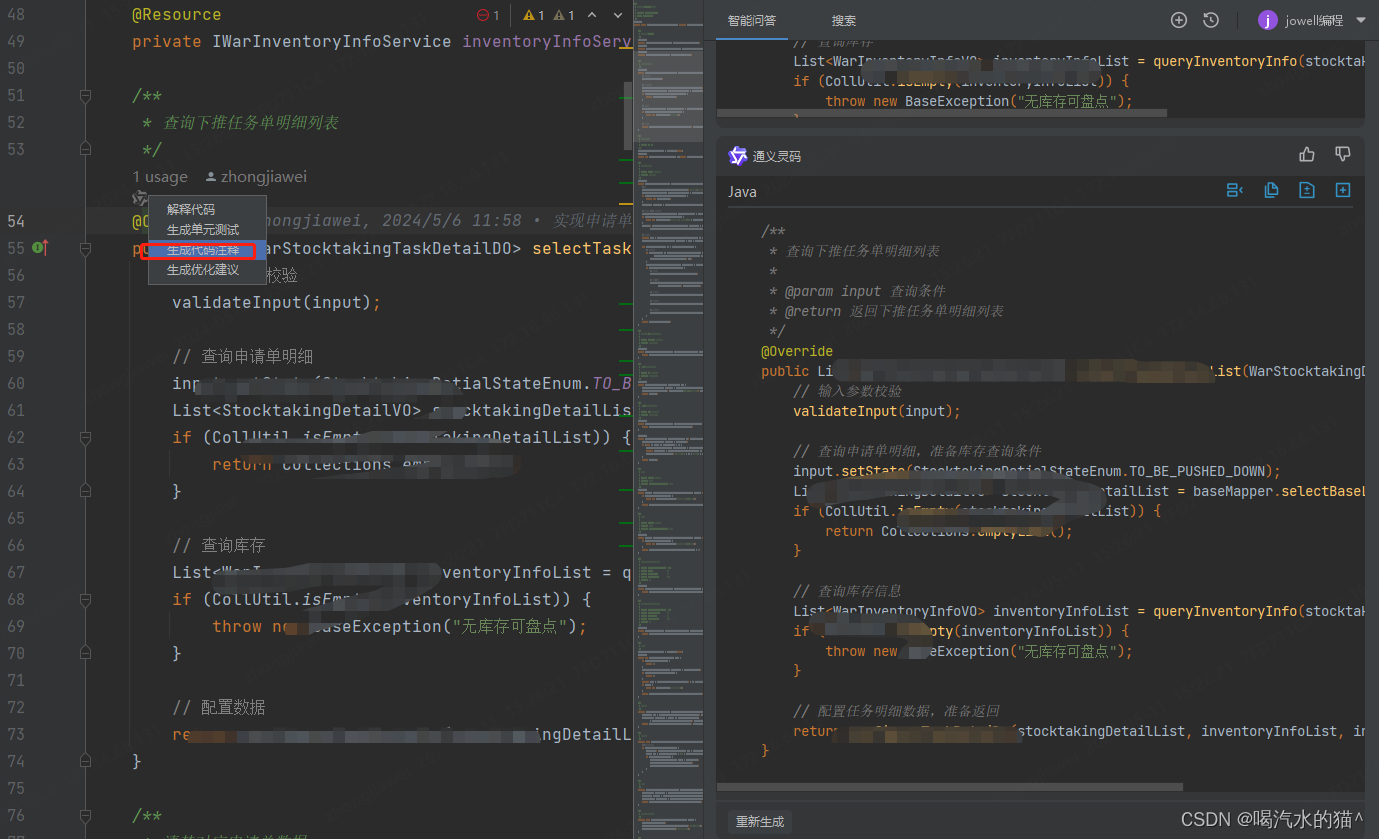Give the answer a thumbs up
Screen dimensions: 1379x839
[1307, 154]
